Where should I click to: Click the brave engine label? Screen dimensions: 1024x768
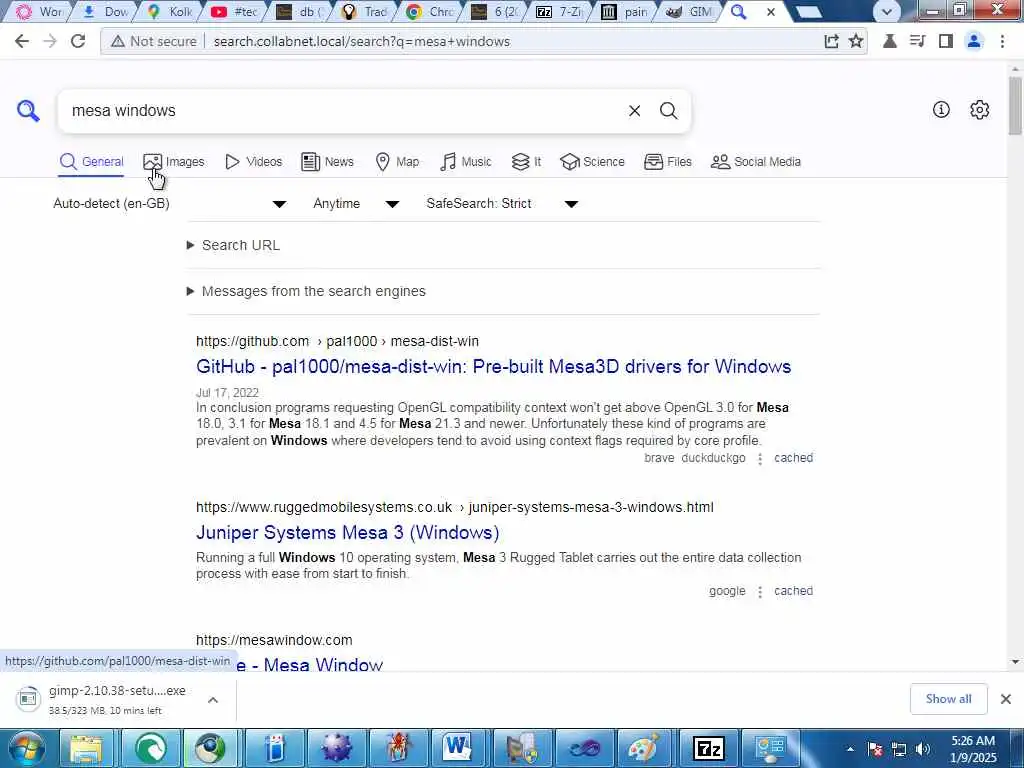click(x=659, y=458)
